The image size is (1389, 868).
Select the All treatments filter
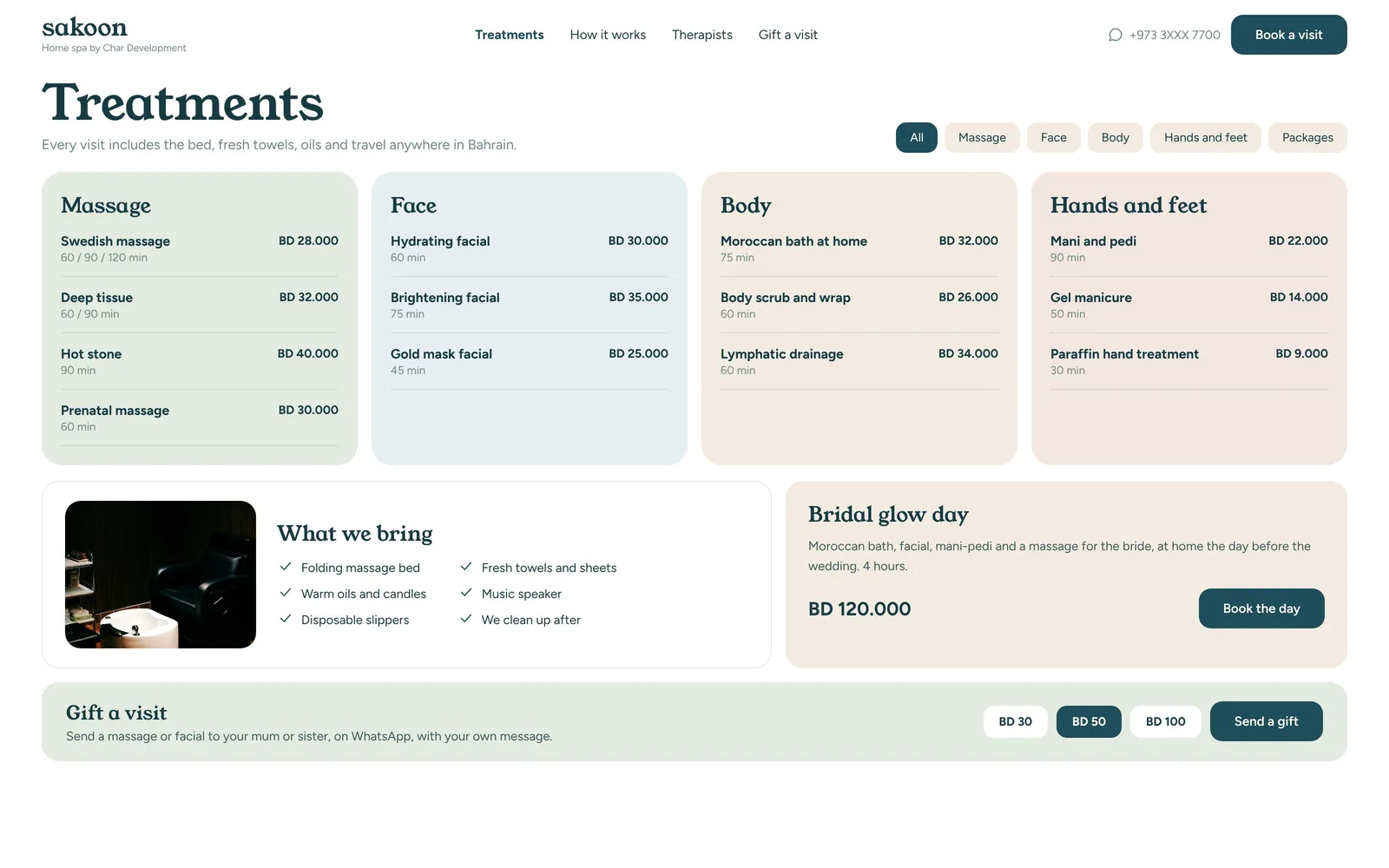pyautogui.click(x=916, y=137)
